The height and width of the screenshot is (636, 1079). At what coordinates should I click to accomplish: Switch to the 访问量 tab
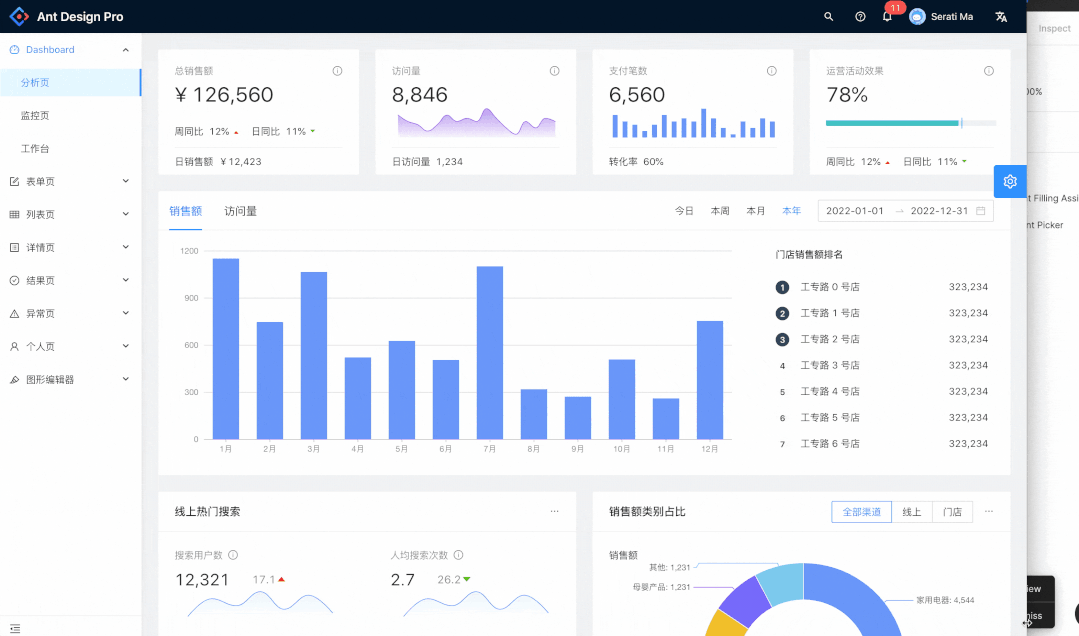coord(240,211)
